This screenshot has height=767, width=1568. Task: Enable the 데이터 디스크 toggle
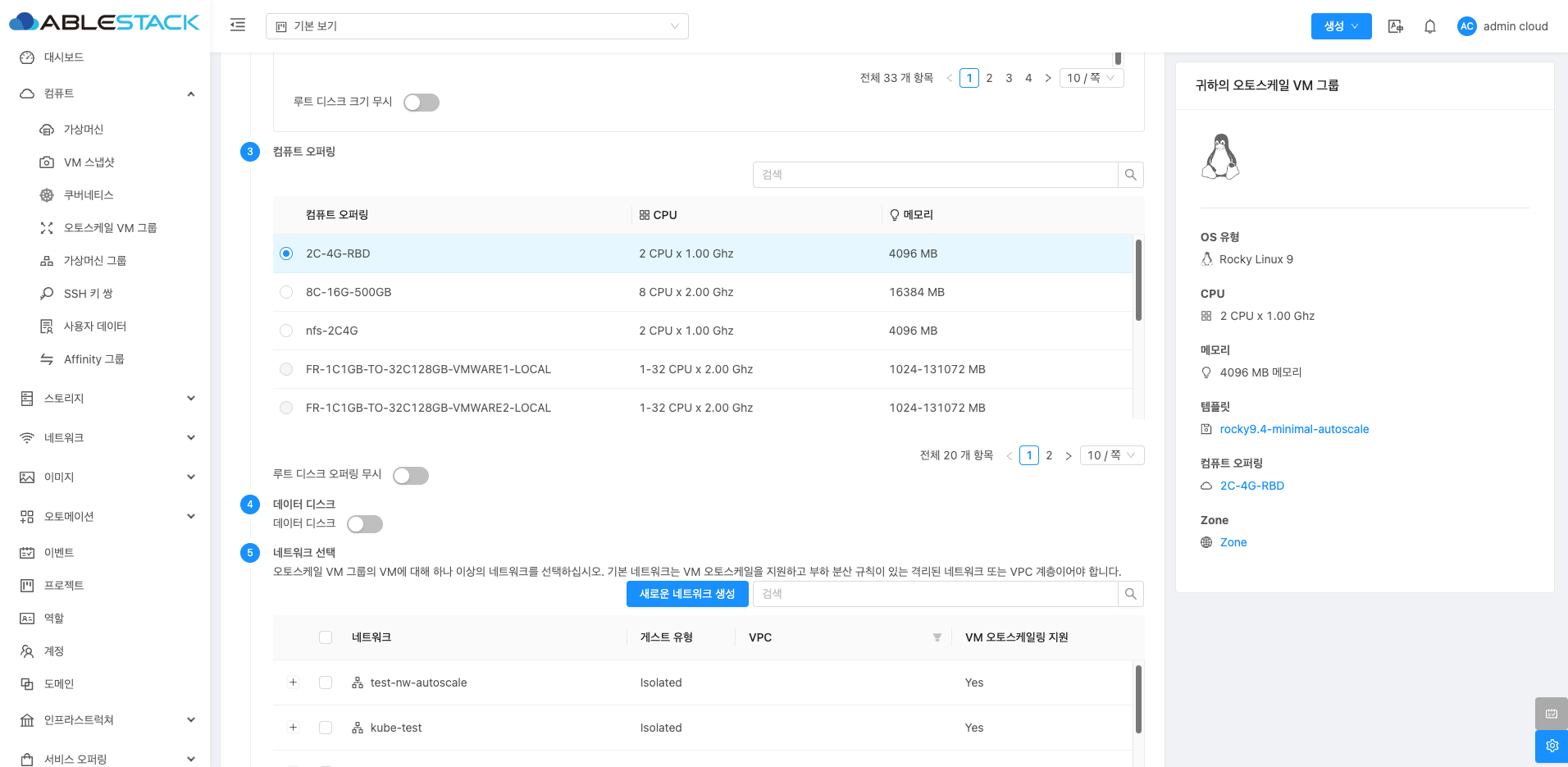365,524
